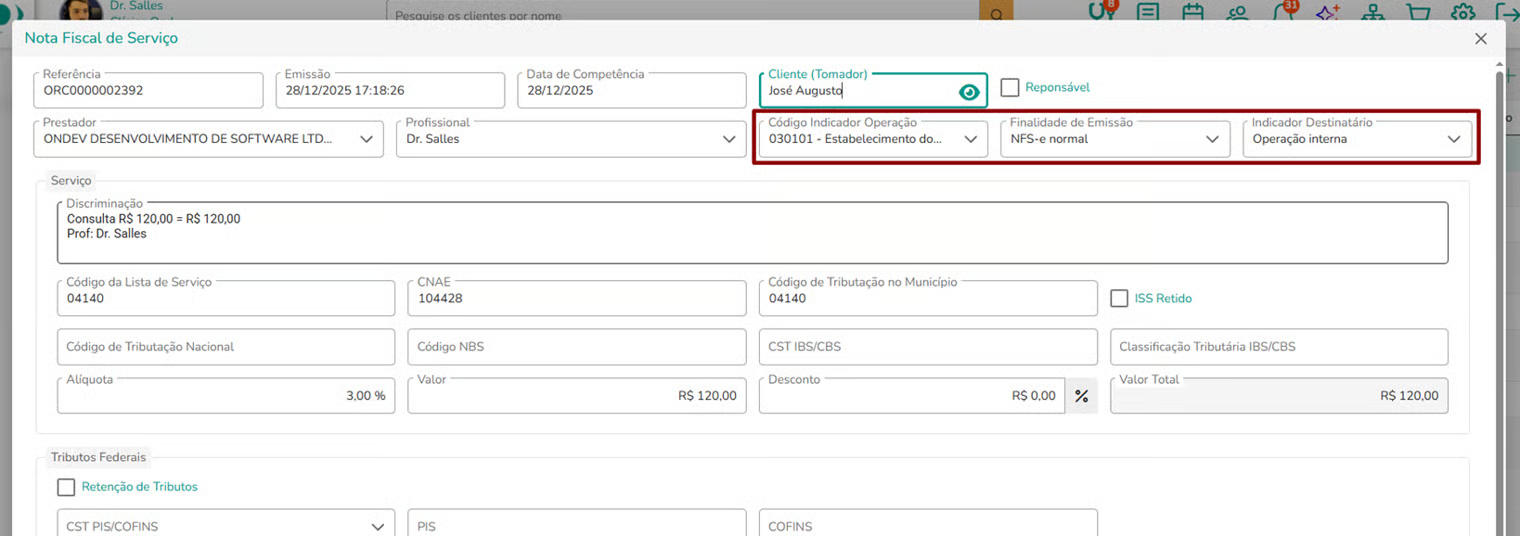
Task: Click the percent icon beside Desconto
Action: click(1081, 396)
